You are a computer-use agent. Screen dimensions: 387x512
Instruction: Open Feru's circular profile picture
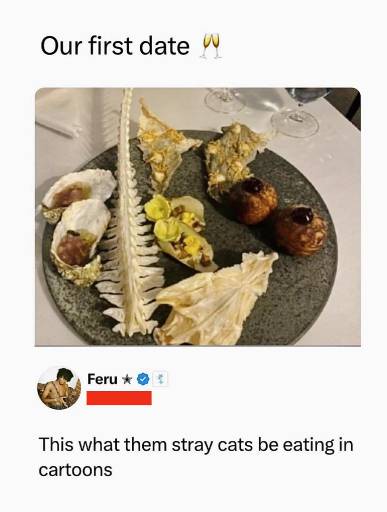[59, 388]
